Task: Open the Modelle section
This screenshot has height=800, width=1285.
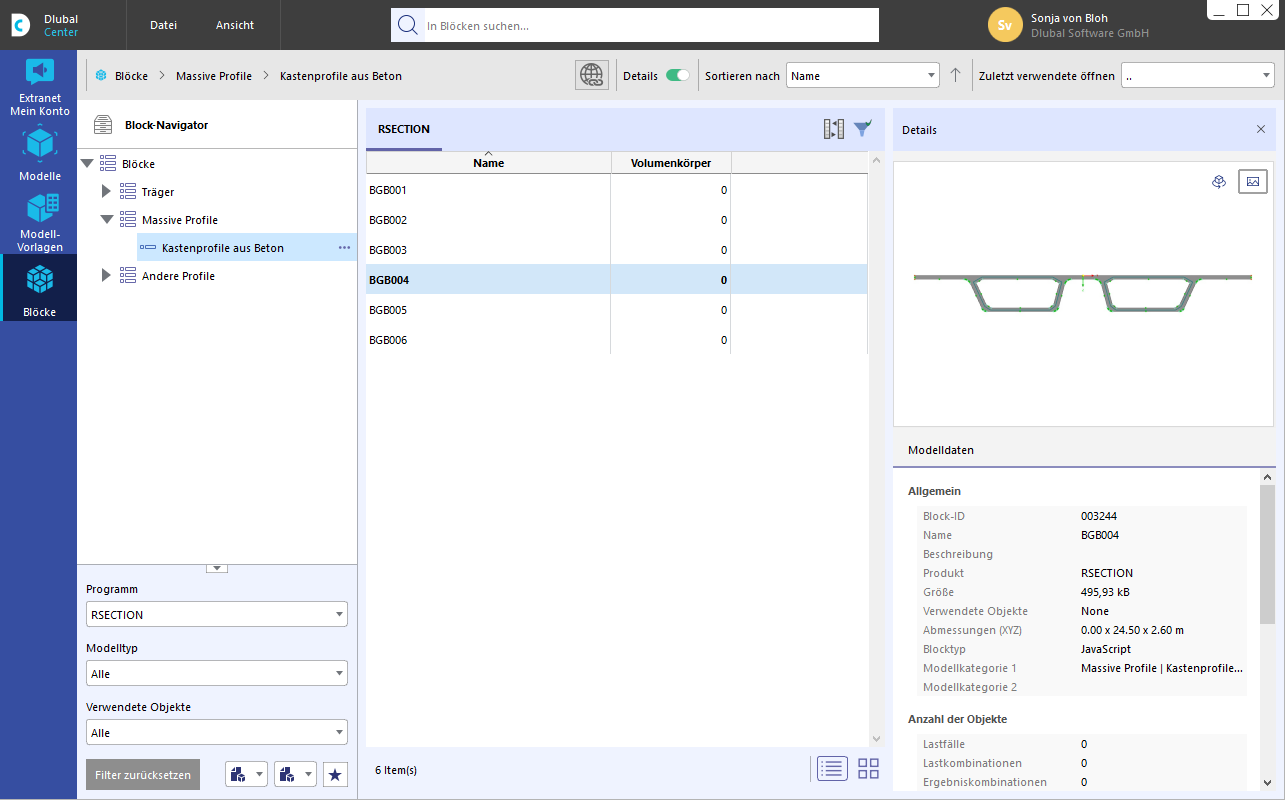Action: (39, 153)
